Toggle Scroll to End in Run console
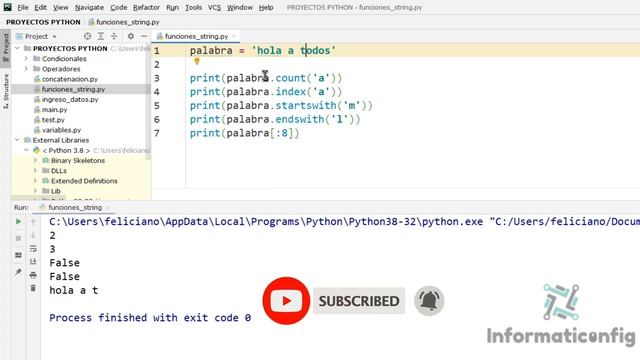This screenshot has width=640, height=360. point(33,262)
